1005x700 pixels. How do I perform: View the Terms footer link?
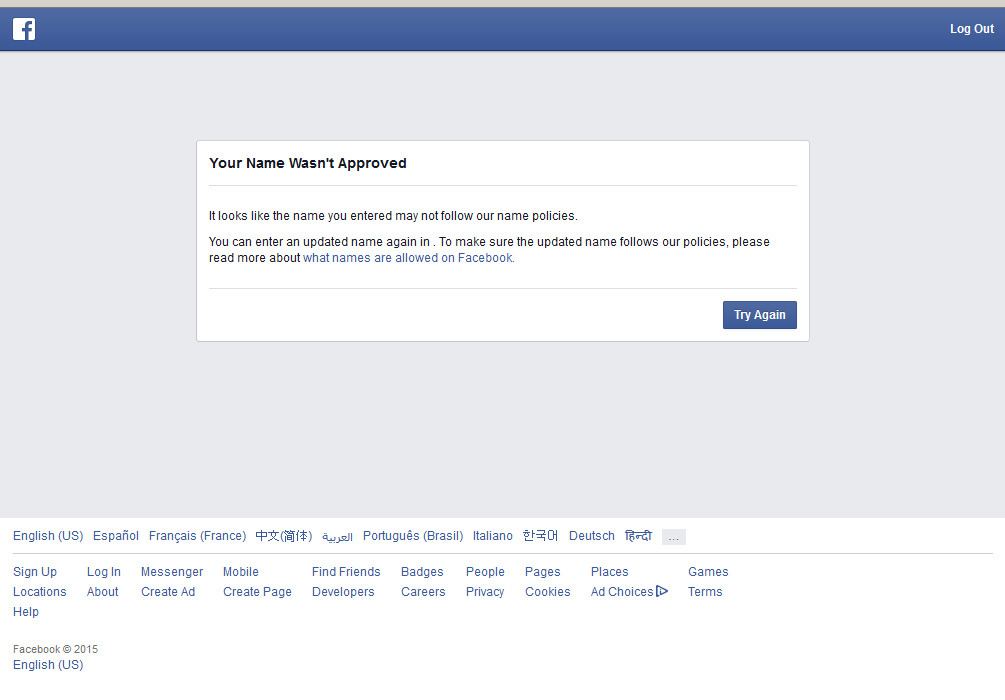pyautogui.click(x=705, y=592)
